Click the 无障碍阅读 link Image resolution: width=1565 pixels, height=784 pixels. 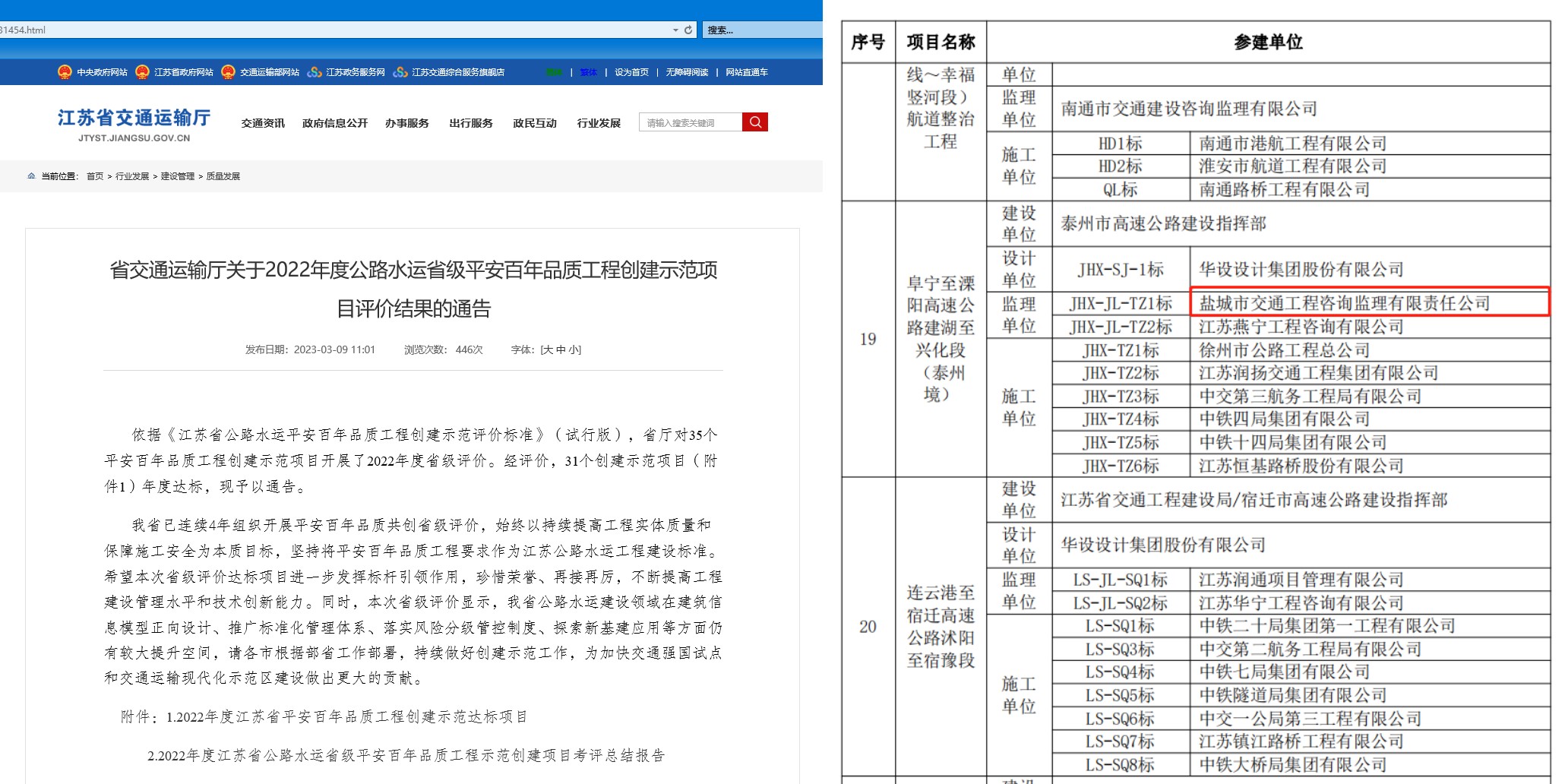tap(687, 72)
